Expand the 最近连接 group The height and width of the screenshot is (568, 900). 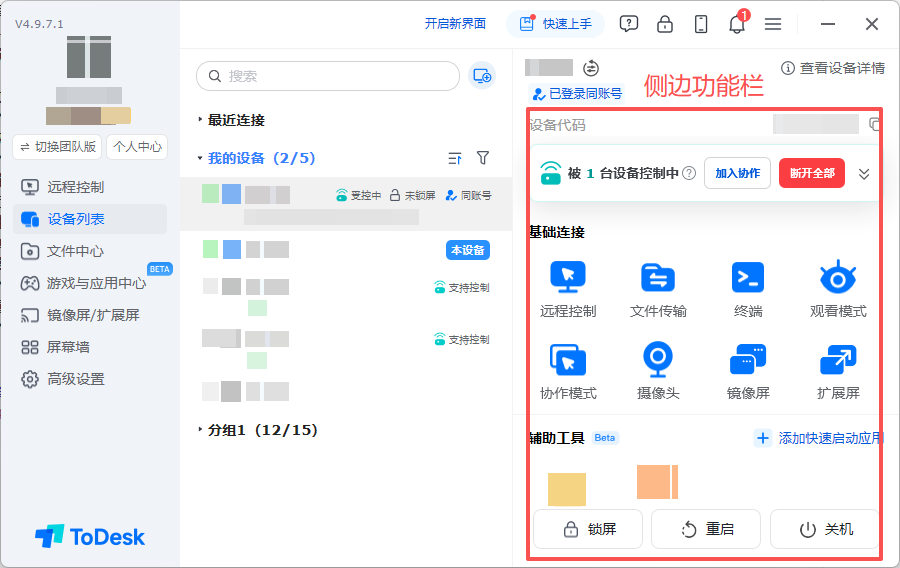coord(200,120)
